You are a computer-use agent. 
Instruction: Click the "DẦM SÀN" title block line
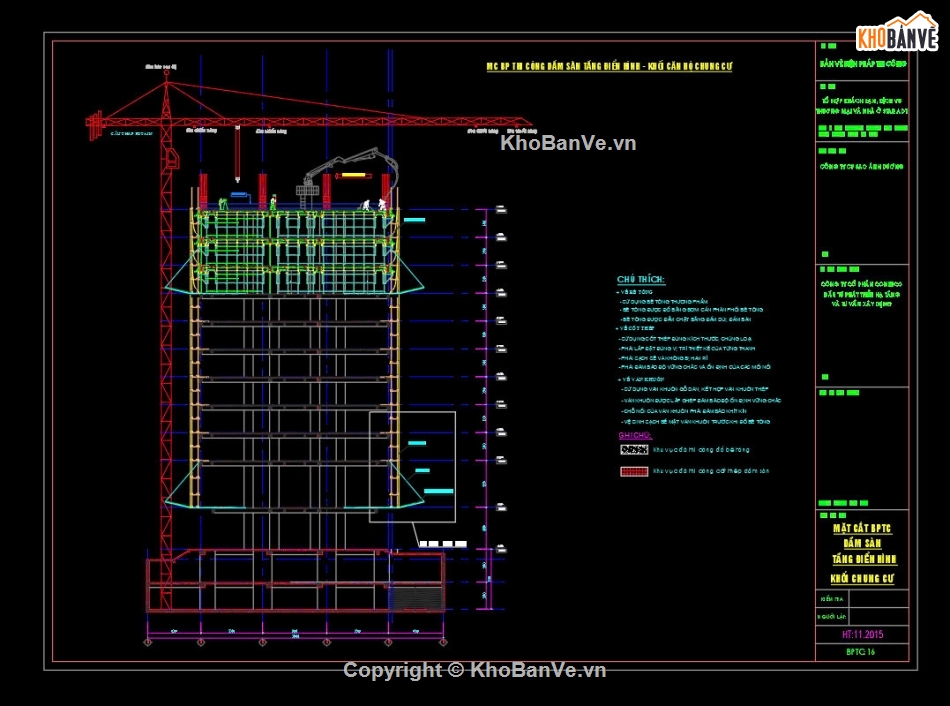[x=862, y=544]
